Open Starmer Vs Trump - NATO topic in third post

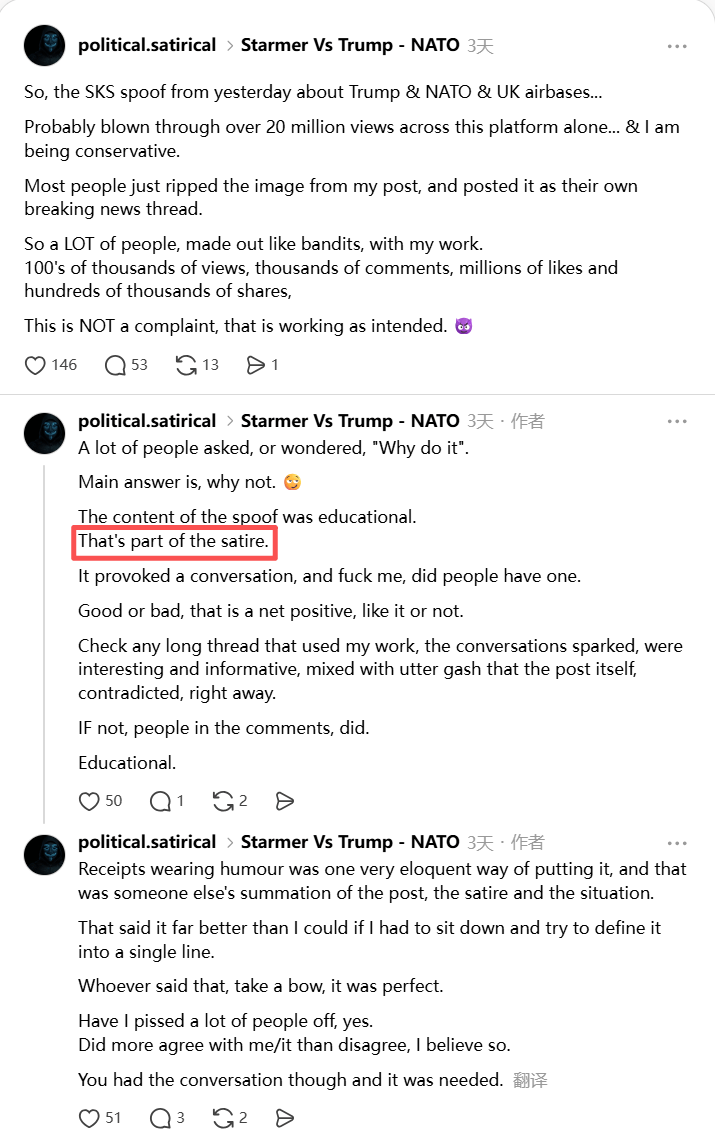(x=350, y=842)
